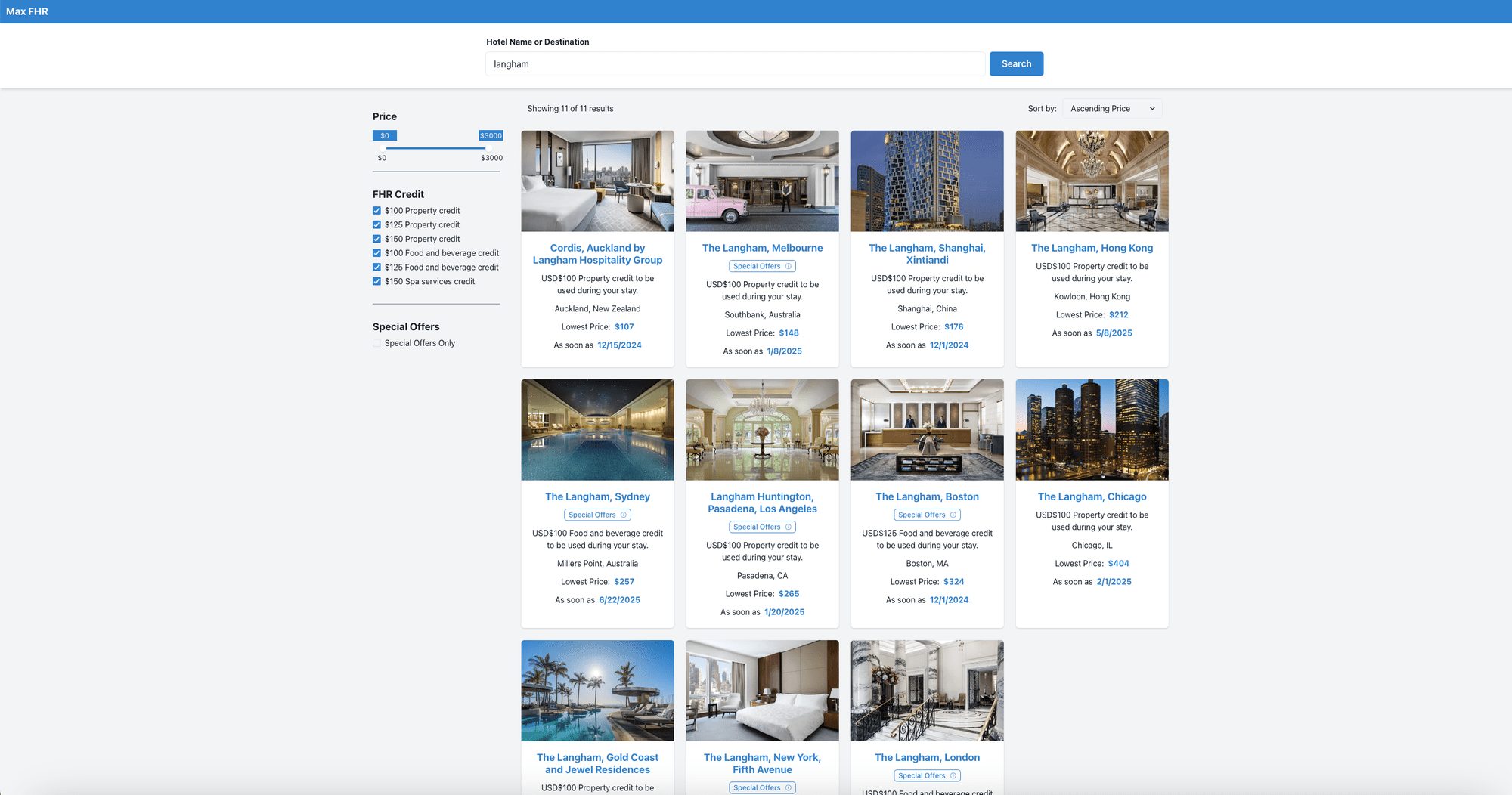The image size is (1512, 795).
Task: Open The Langham, Shanghai, Xintiandi link
Action: coord(927,254)
